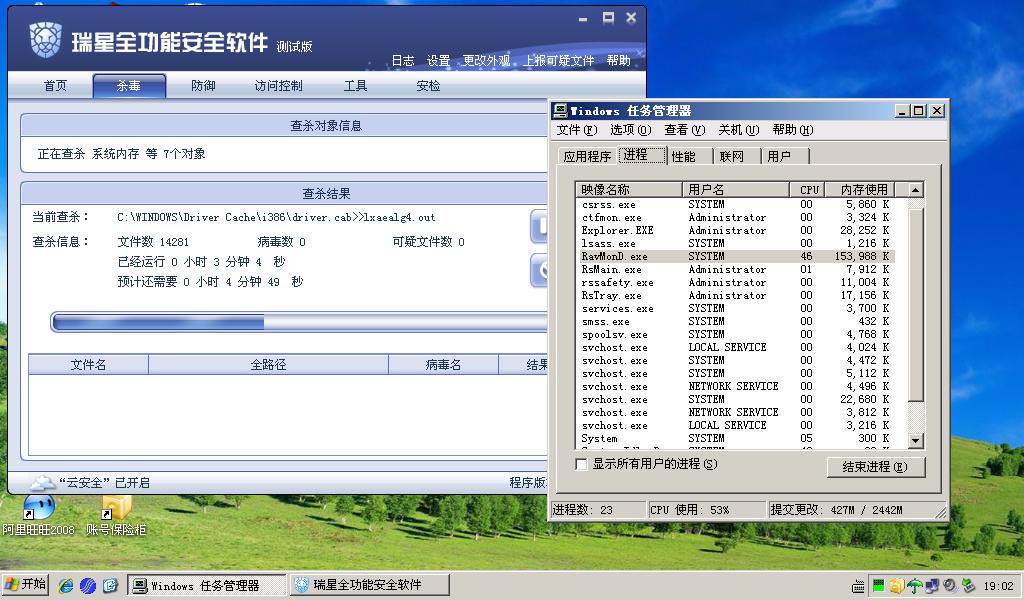1024x600 pixels.
Task: Open the keyboard input method tray icon
Action: tap(858, 586)
